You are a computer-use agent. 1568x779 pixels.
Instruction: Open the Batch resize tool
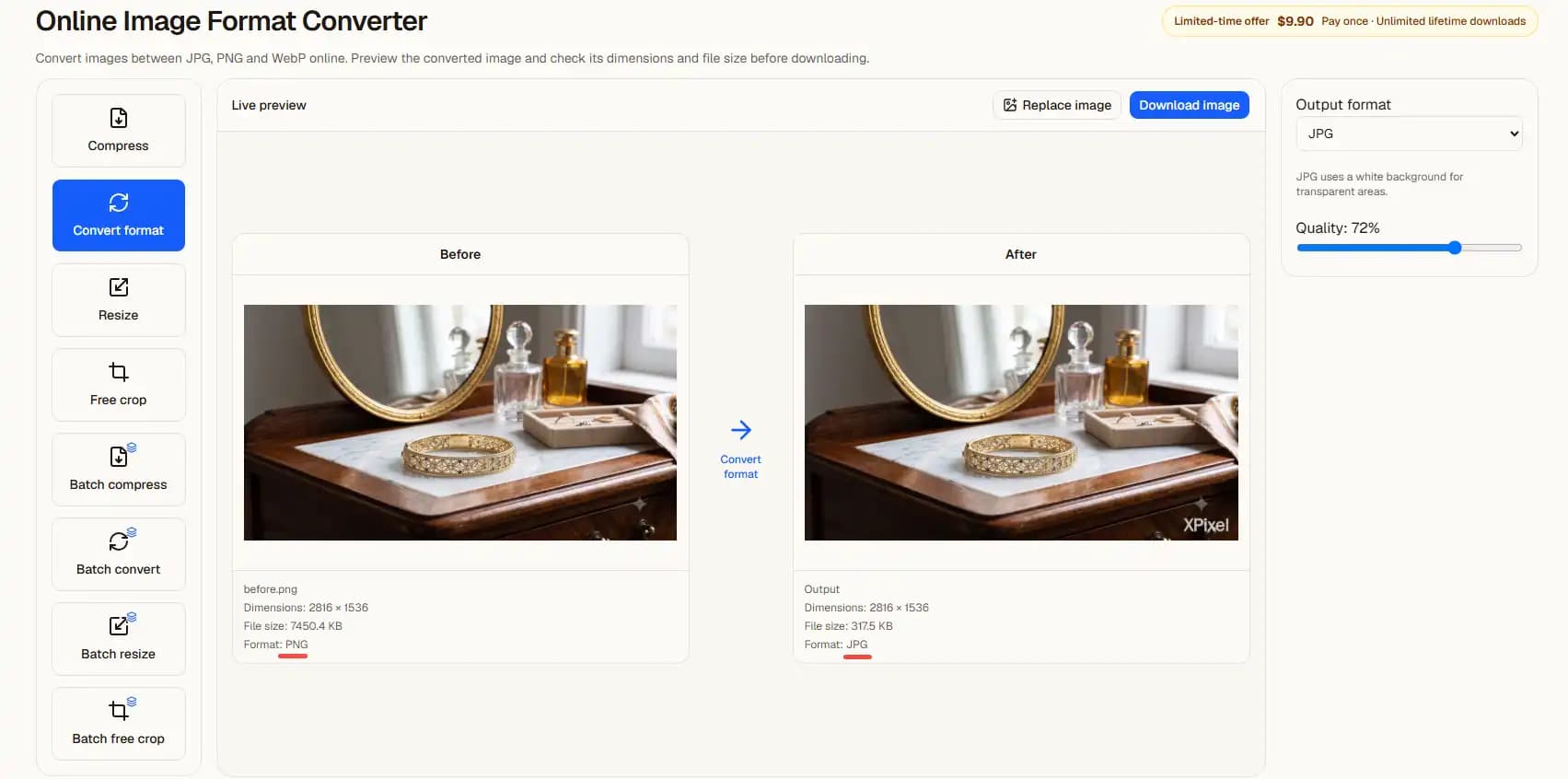119,639
